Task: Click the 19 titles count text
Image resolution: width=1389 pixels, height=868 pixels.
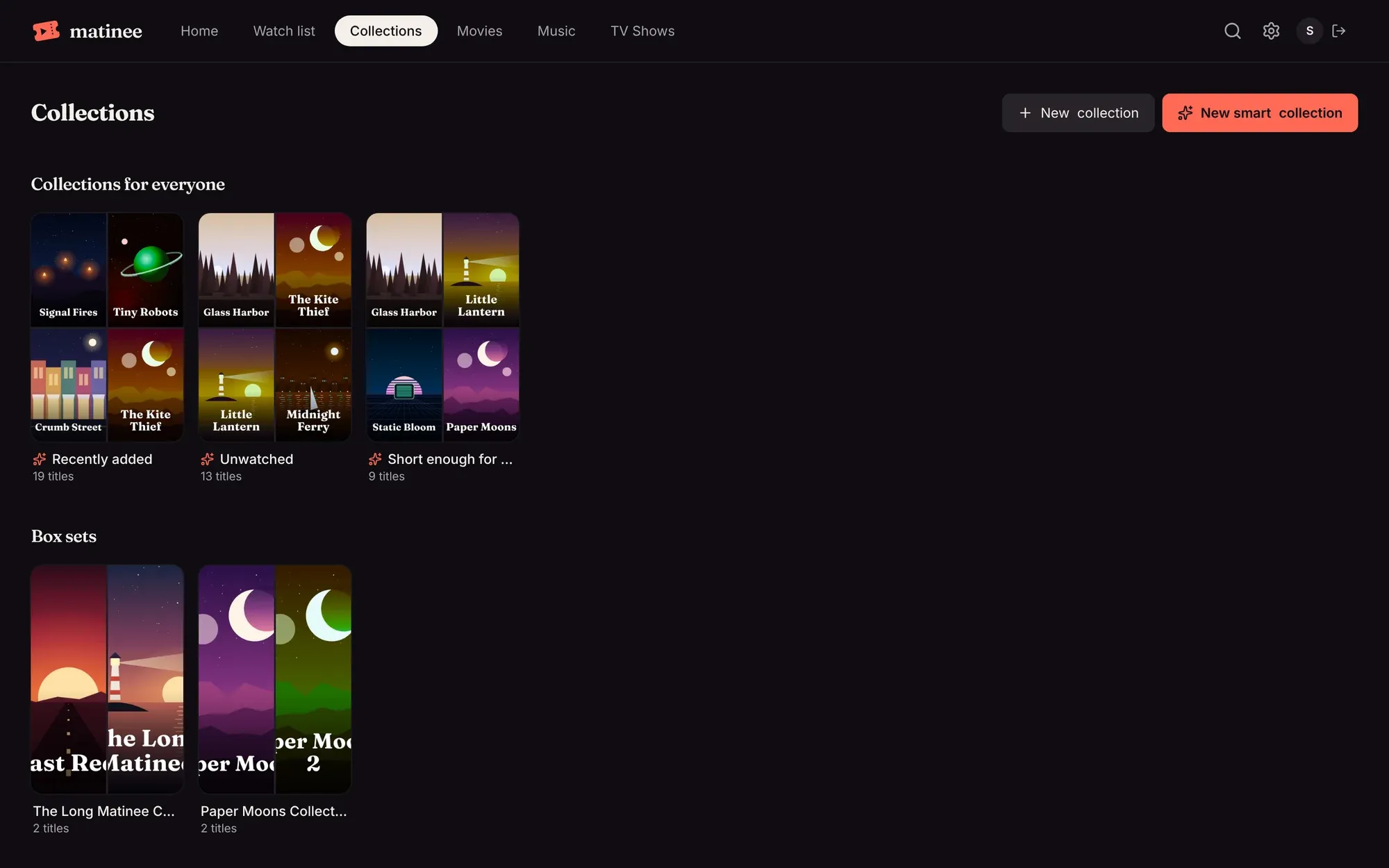Action: (53, 476)
